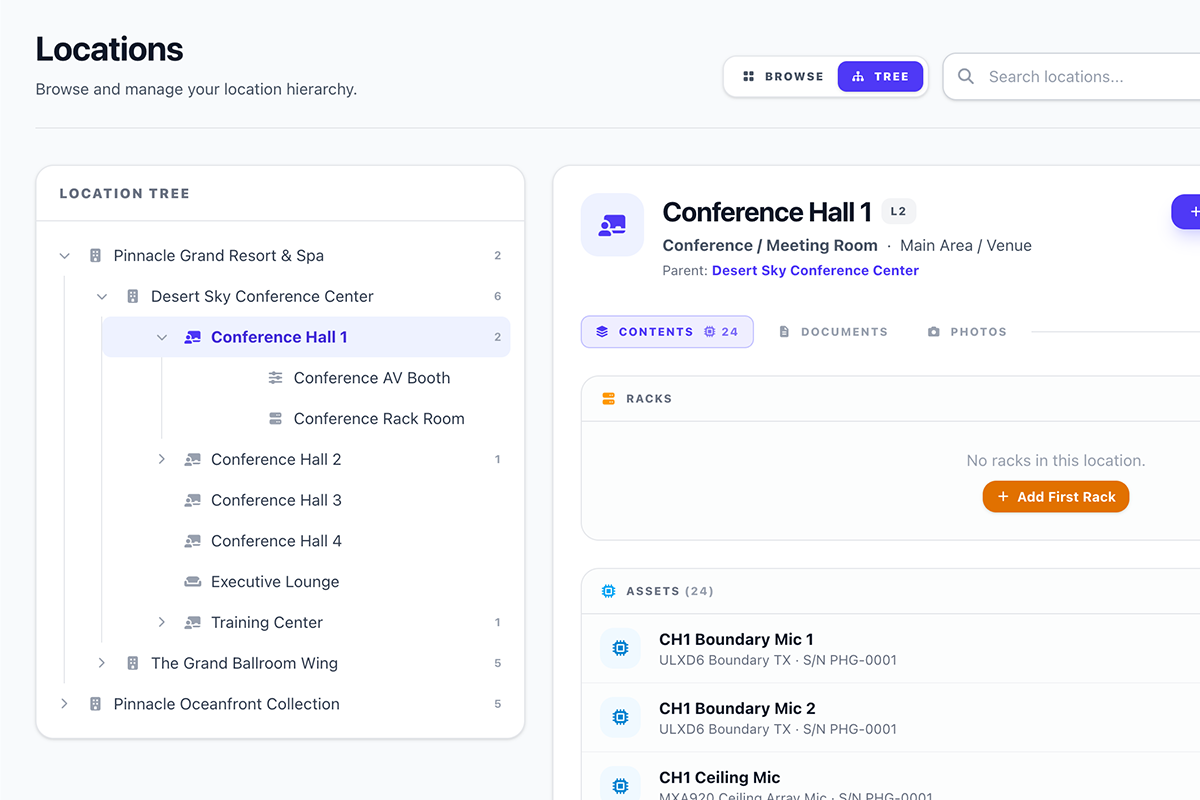Image resolution: width=1200 pixels, height=800 pixels.
Task: Open the Documents tab
Action: coord(833,332)
